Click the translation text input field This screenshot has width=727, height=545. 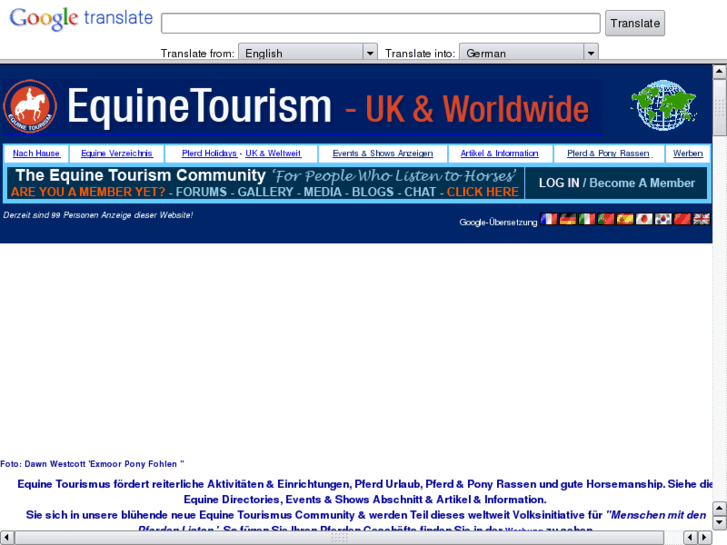click(381, 23)
